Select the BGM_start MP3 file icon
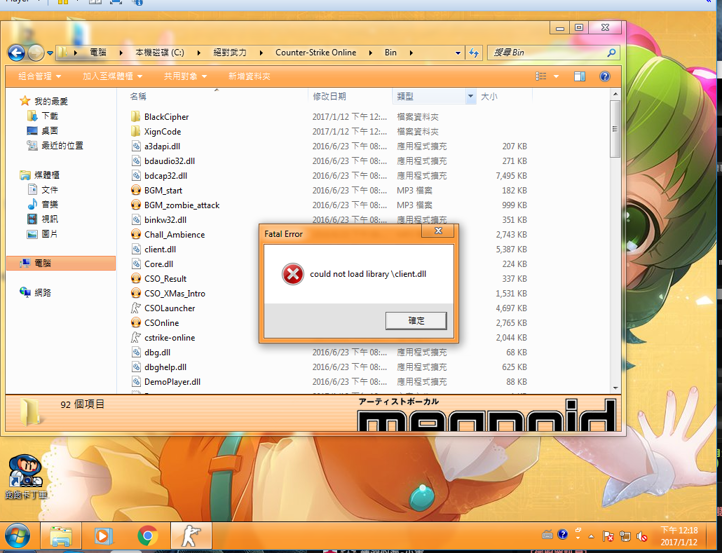722x553 pixels. pyautogui.click(x=135, y=190)
